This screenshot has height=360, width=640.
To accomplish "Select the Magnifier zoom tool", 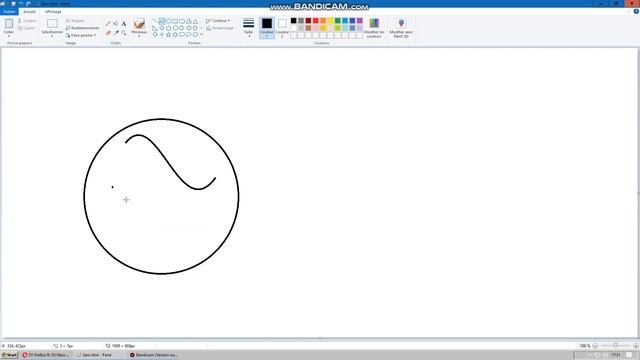I will click(124, 33).
